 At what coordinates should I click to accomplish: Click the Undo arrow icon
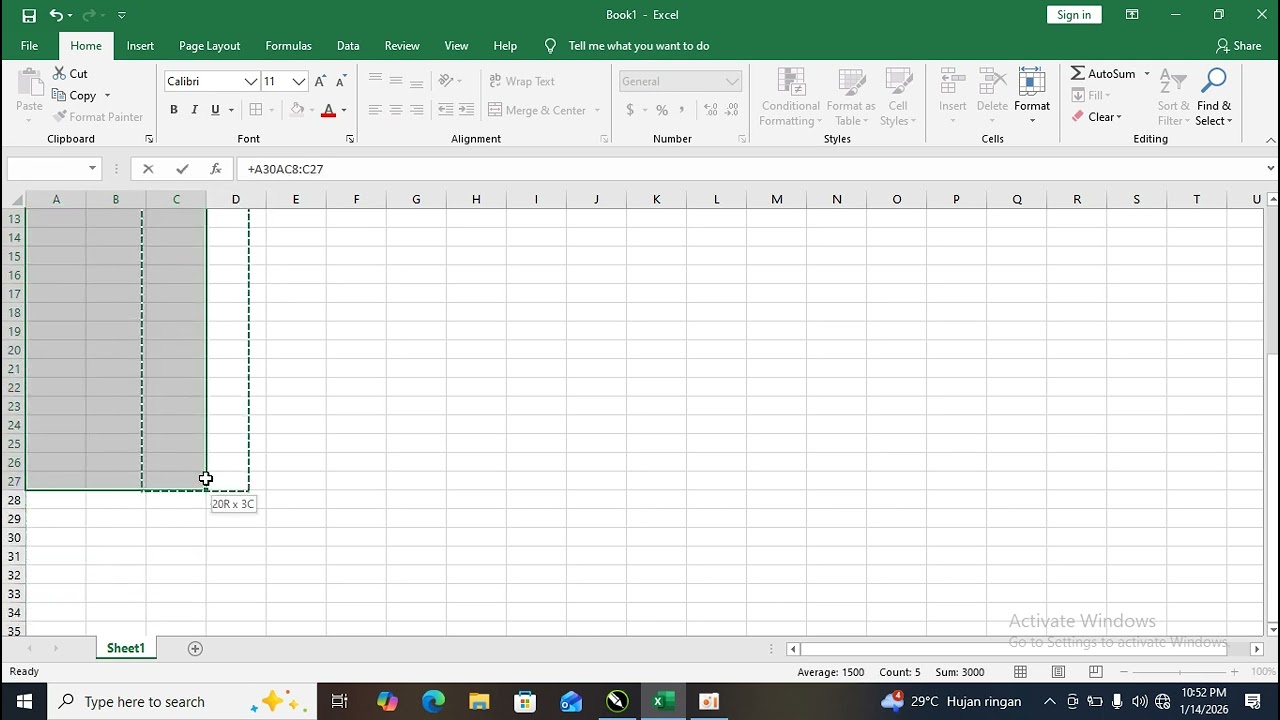pos(56,15)
